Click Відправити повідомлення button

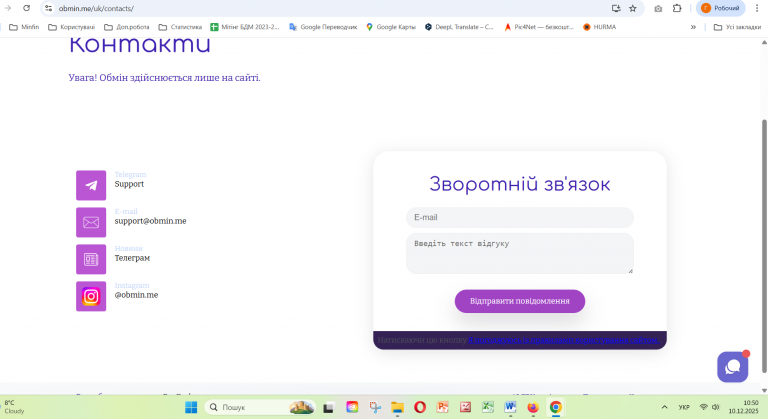(x=520, y=301)
